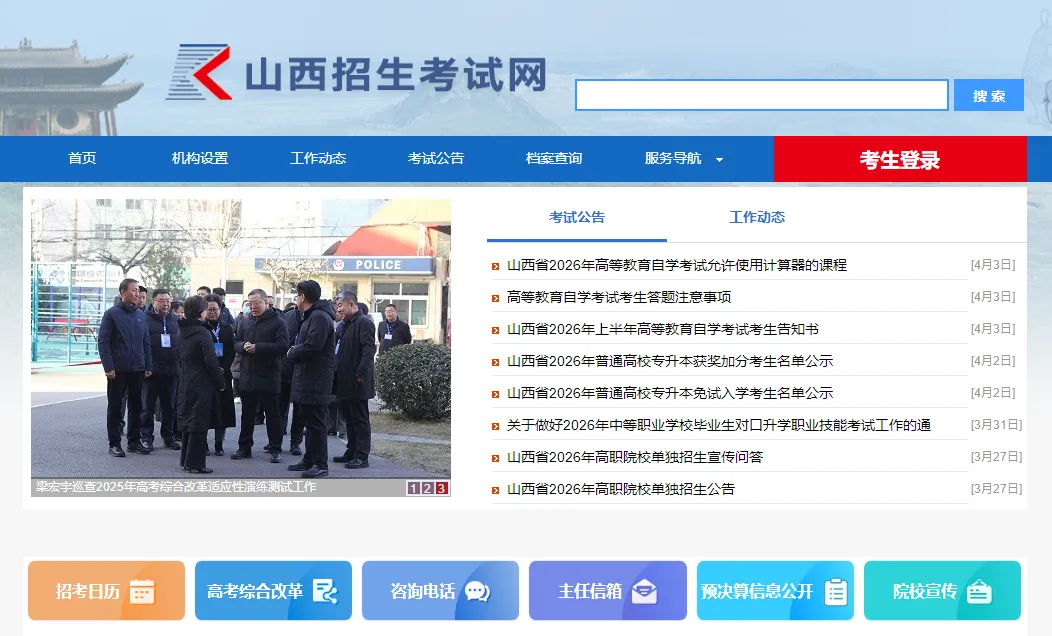Screen dimensions: 1052x636
Task: Click the 搜索 search button
Action: pos(988,94)
